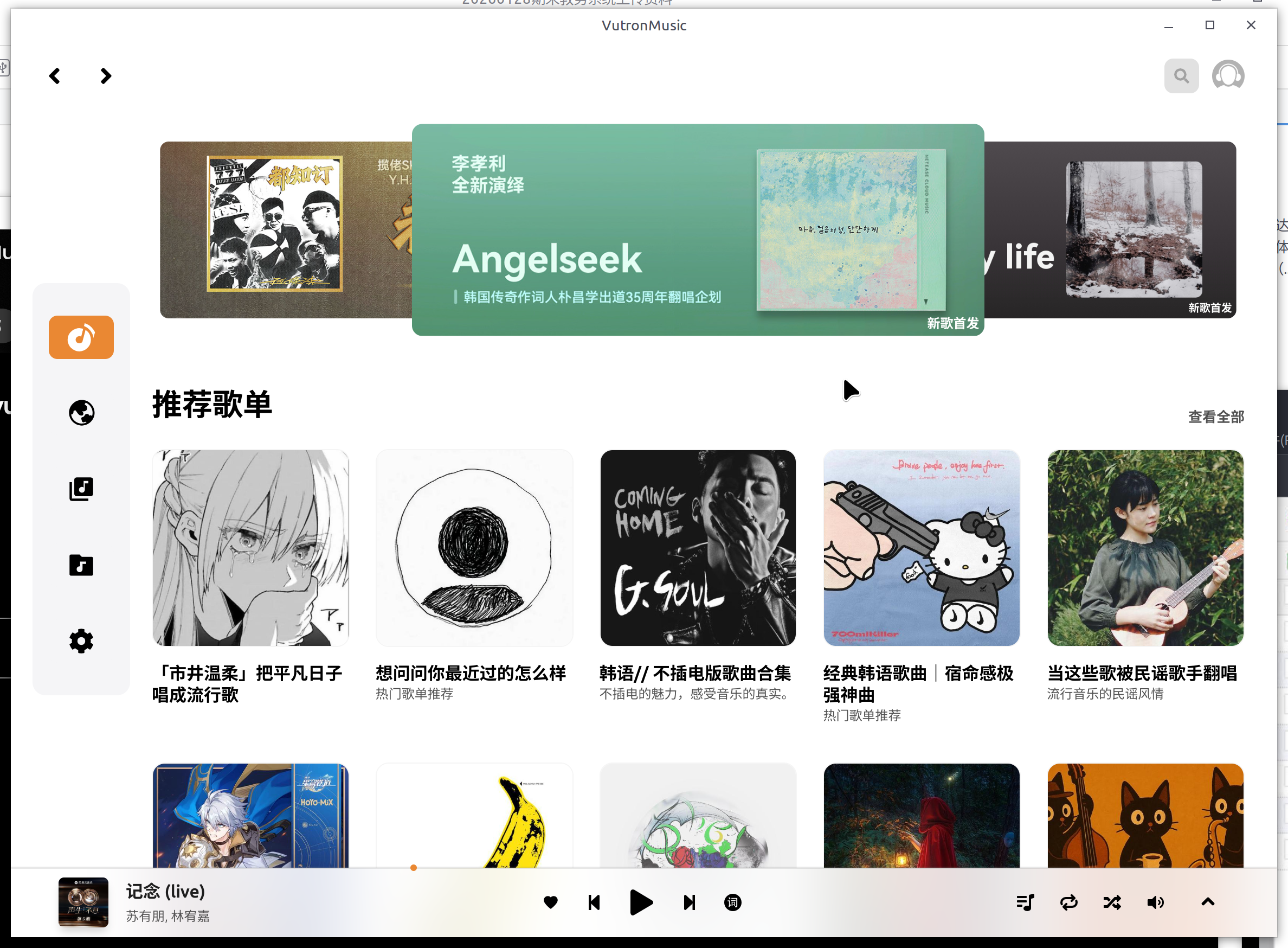
Task: Open lyrics with the 词 button
Action: click(732, 902)
